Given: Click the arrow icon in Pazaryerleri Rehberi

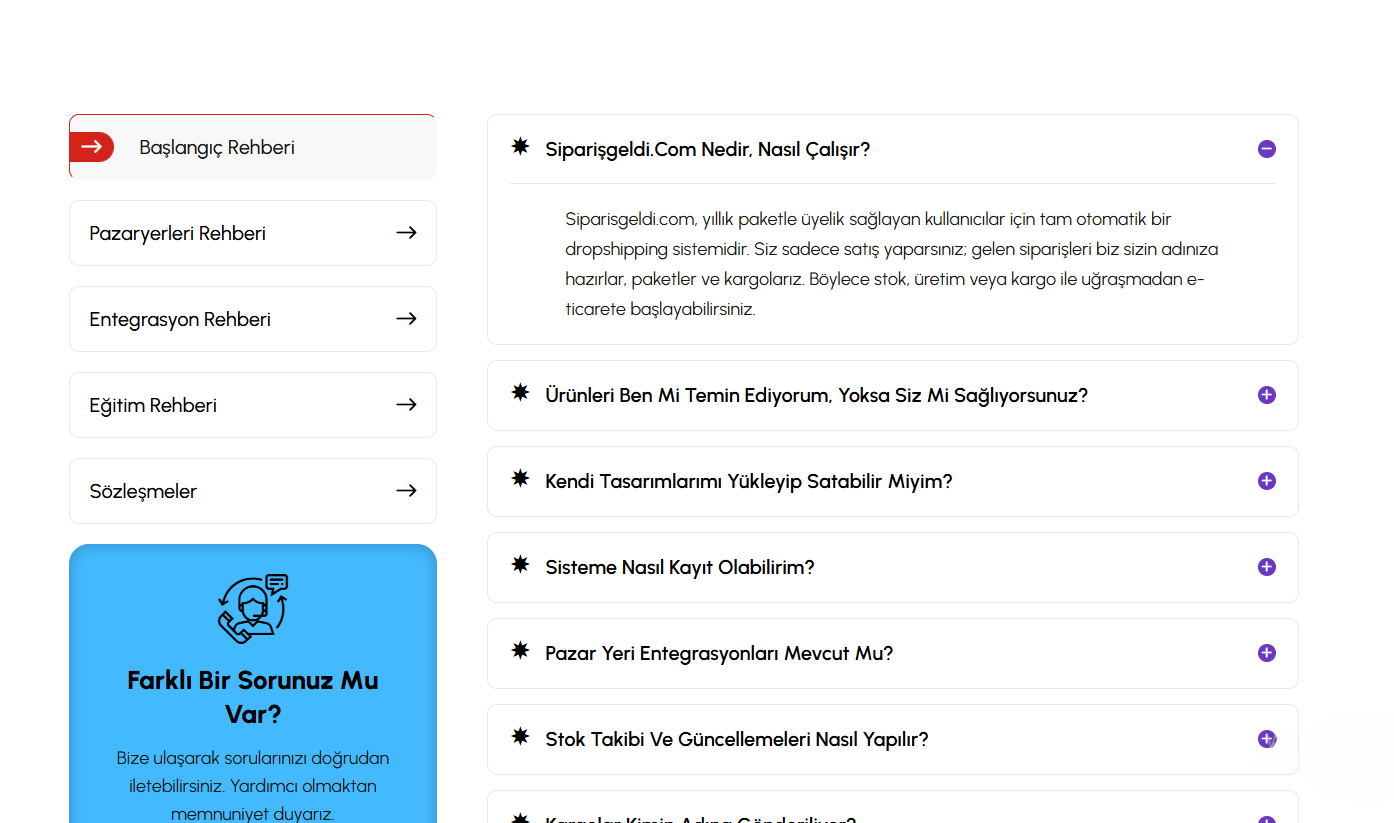Looking at the screenshot, I should coord(406,233).
